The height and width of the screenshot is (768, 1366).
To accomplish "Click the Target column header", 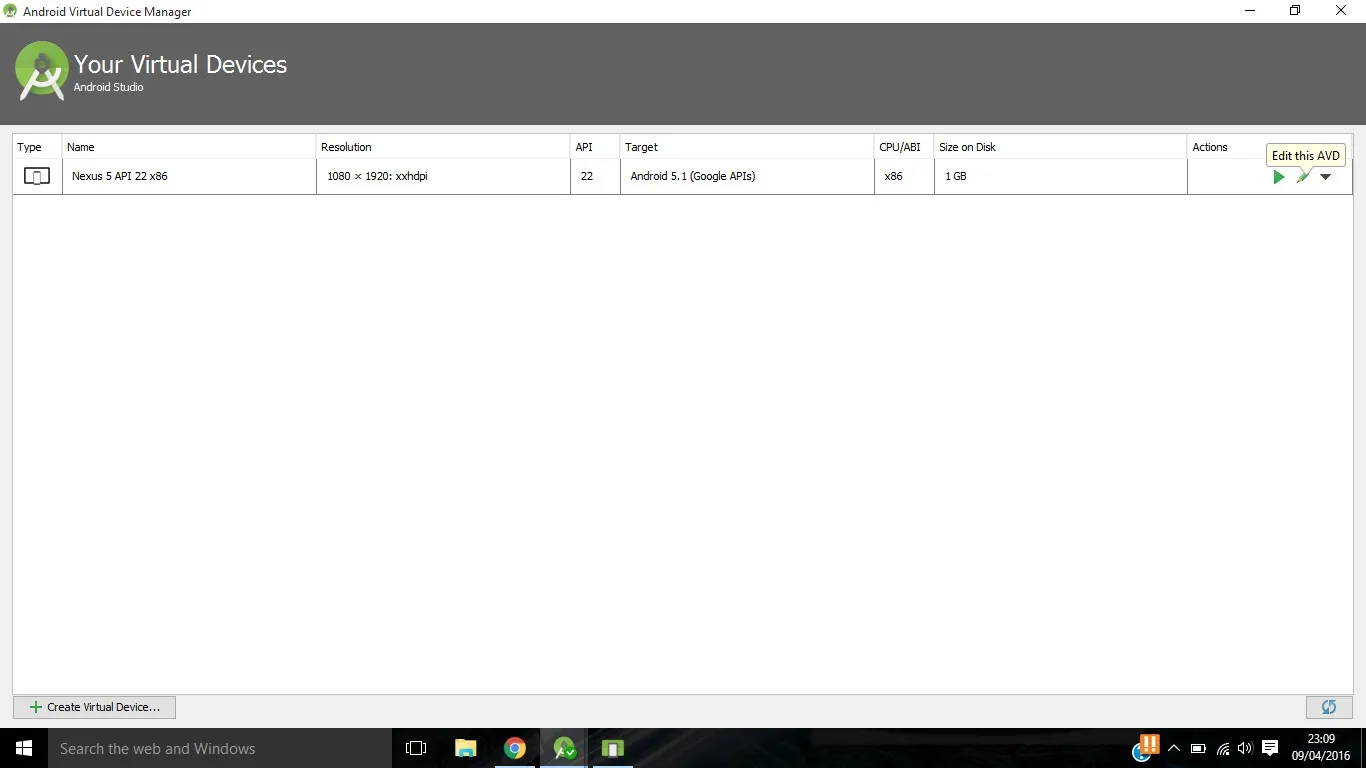I will [x=747, y=147].
